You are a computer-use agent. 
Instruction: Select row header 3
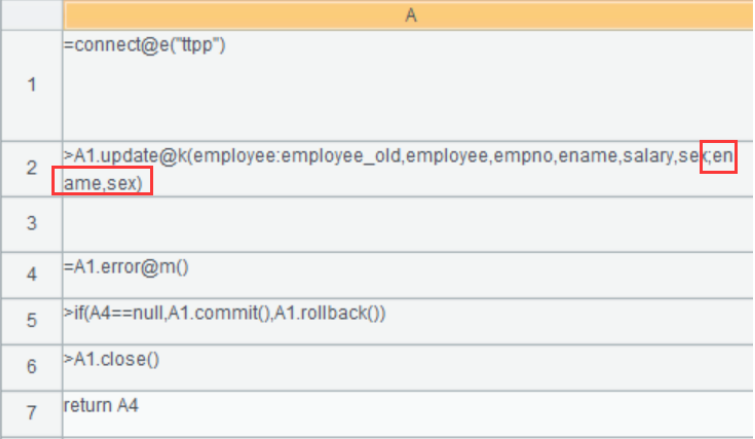[30, 224]
